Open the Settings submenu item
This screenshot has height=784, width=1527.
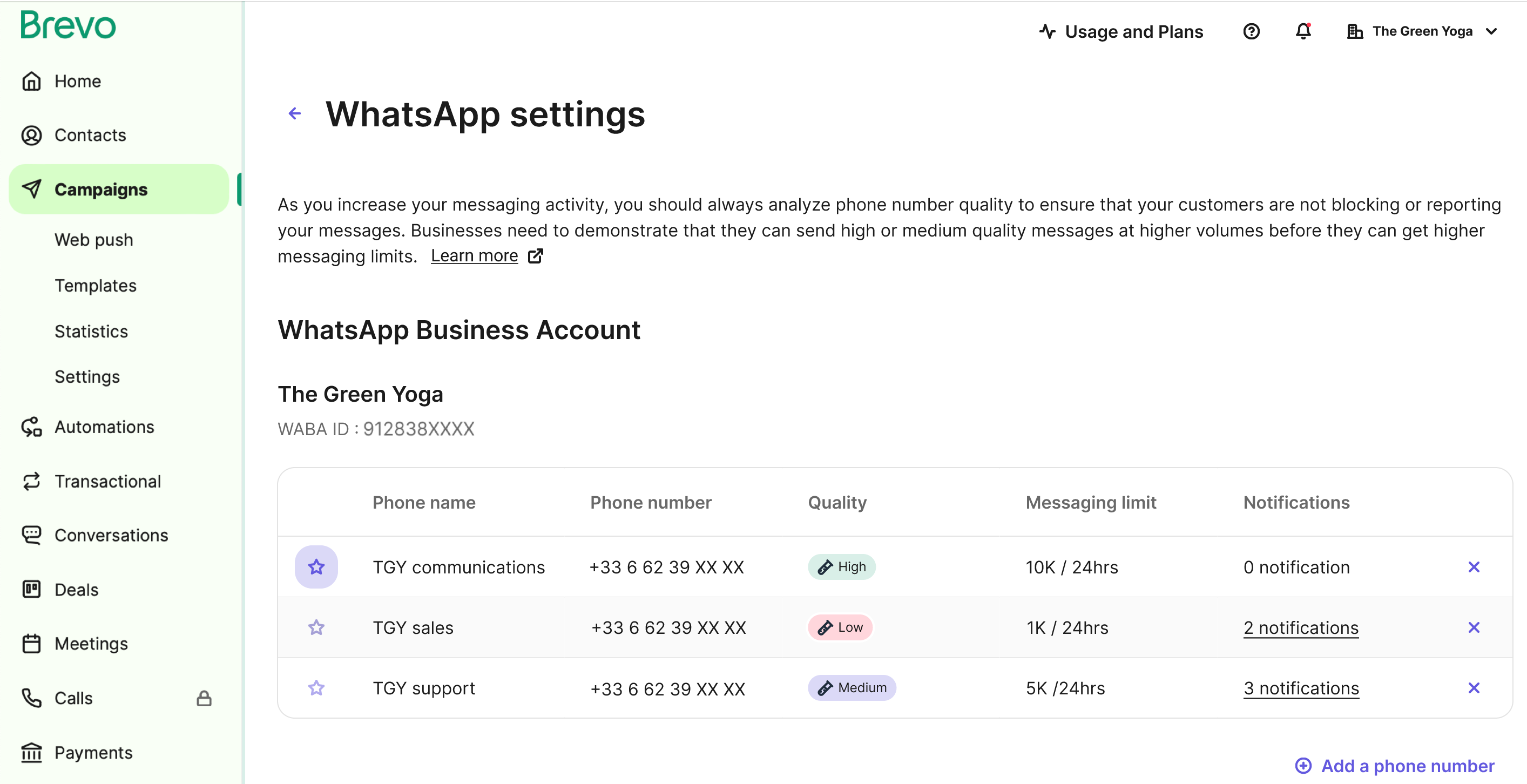tap(87, 377)
